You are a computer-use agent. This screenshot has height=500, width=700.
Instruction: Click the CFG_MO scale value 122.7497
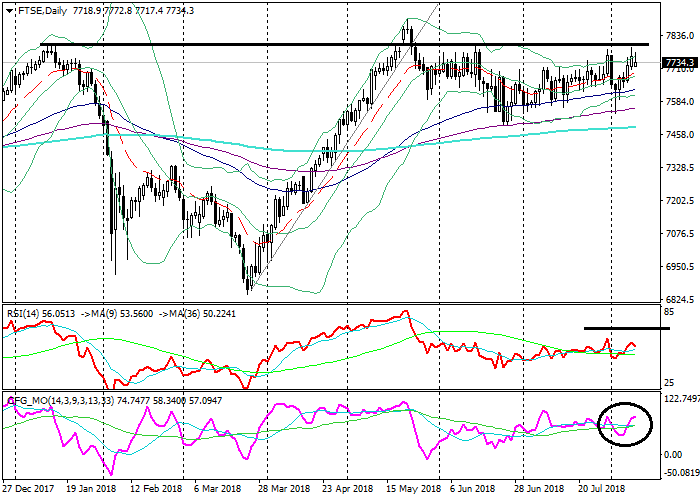click(x=682, y=399)
